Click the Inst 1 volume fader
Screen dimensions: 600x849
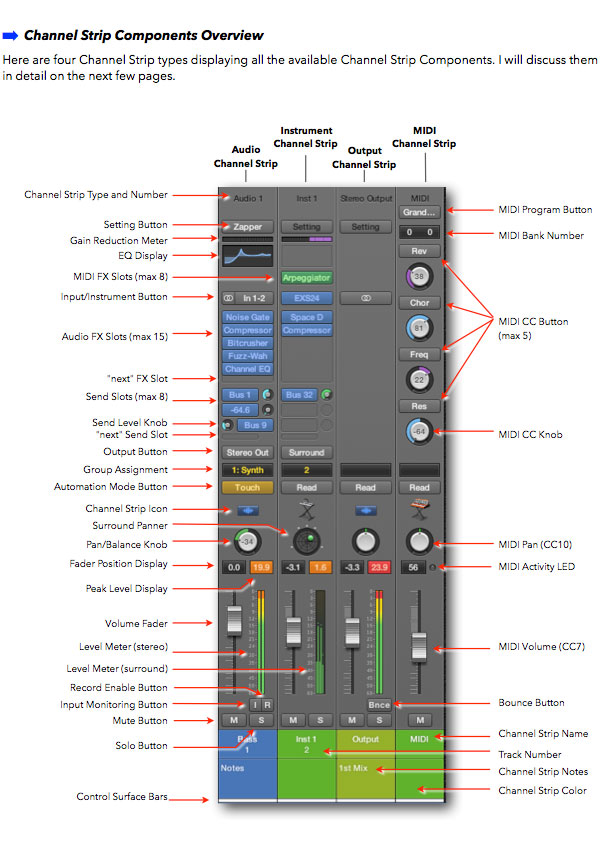tap(294, 631)
